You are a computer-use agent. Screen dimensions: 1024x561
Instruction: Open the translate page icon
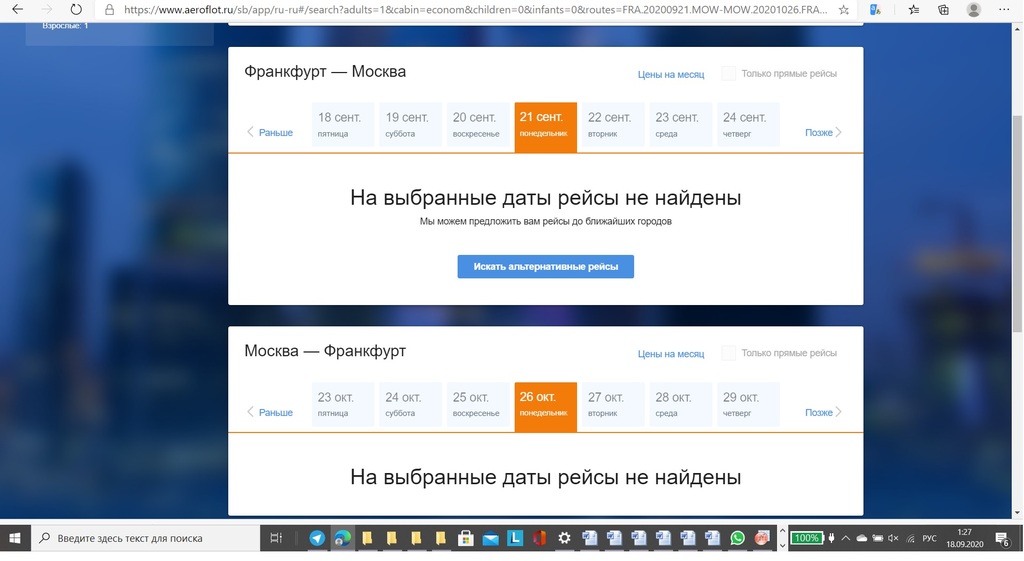pyautogui.click(x=875, y=10)
